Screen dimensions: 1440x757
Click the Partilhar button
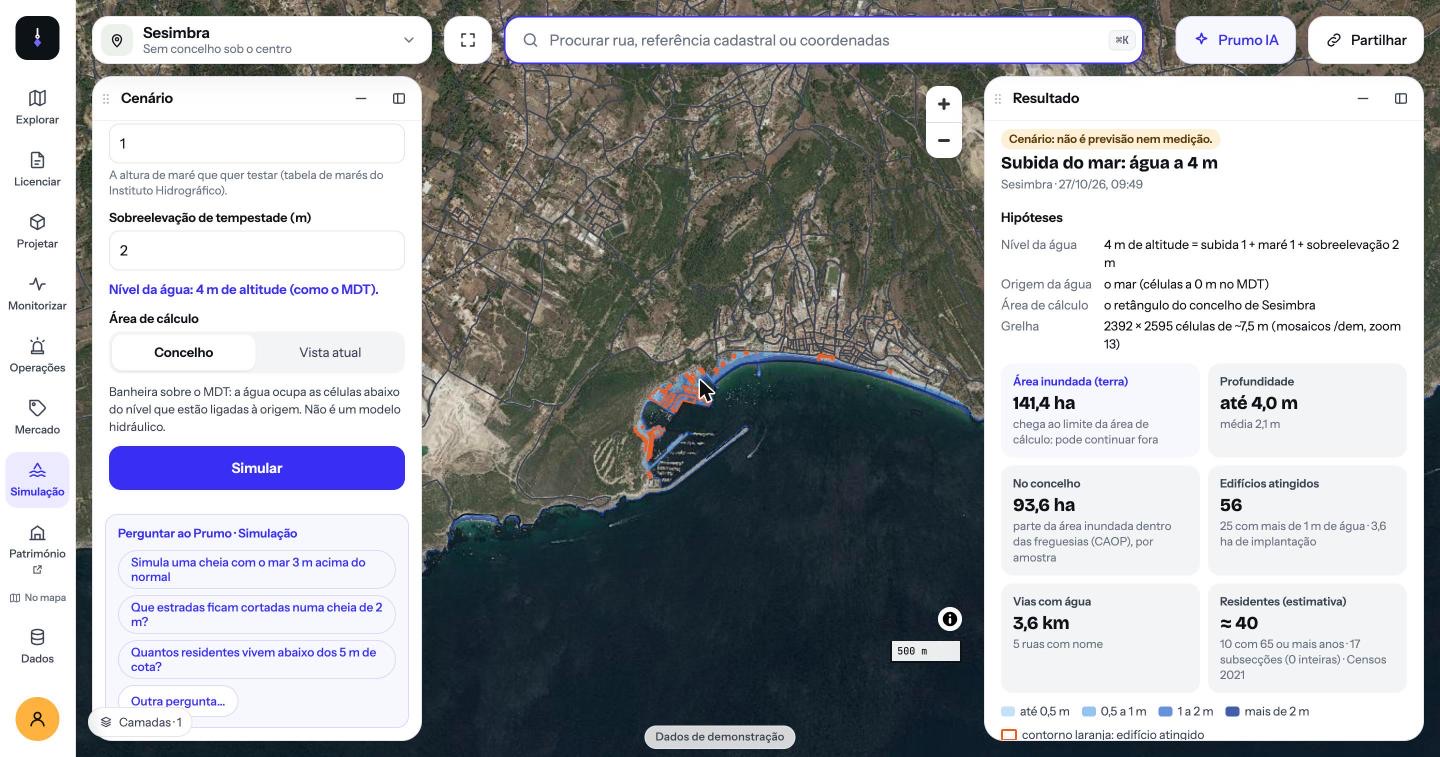(1366, 40)
